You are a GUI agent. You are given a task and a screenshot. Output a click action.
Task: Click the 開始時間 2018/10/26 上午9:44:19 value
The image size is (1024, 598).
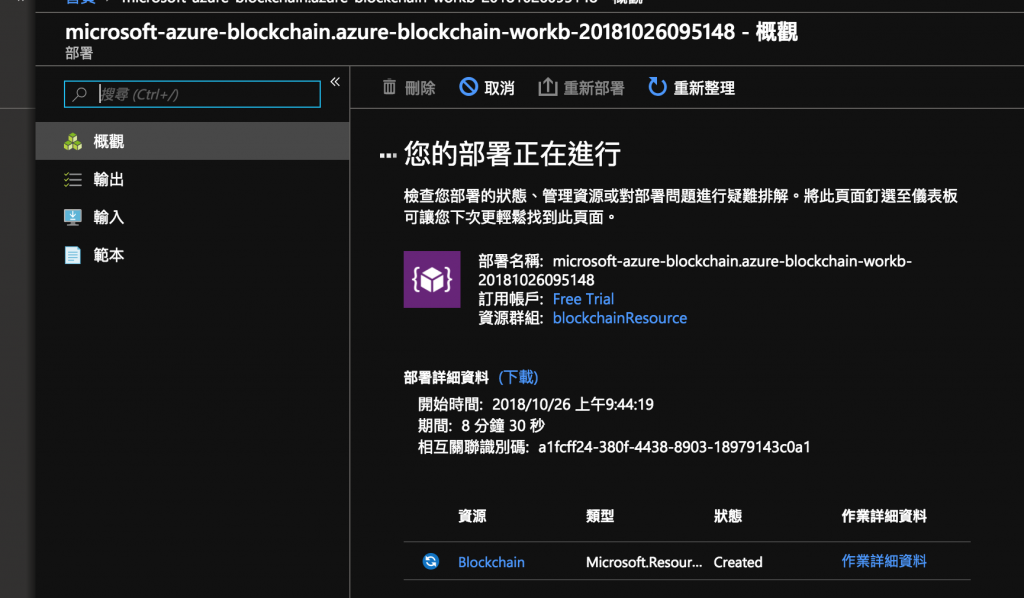coord(573,405)
